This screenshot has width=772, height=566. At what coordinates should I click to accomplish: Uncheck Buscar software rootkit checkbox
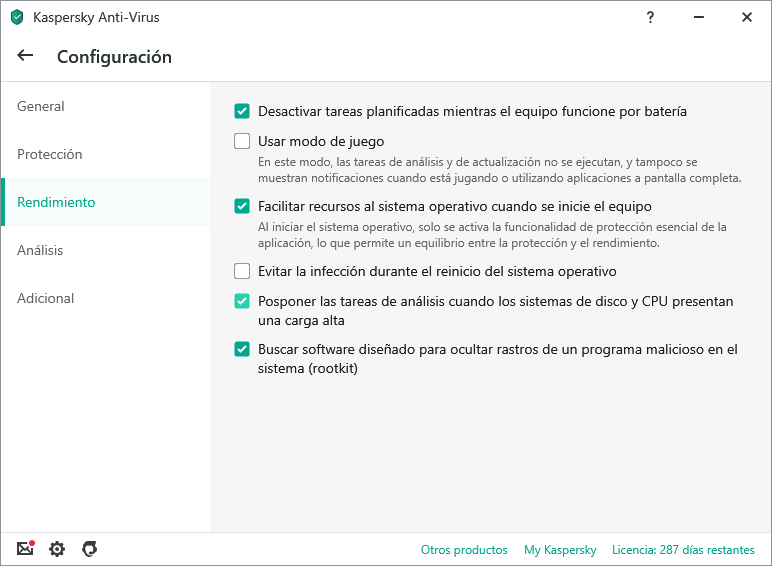tap(242, 349)
